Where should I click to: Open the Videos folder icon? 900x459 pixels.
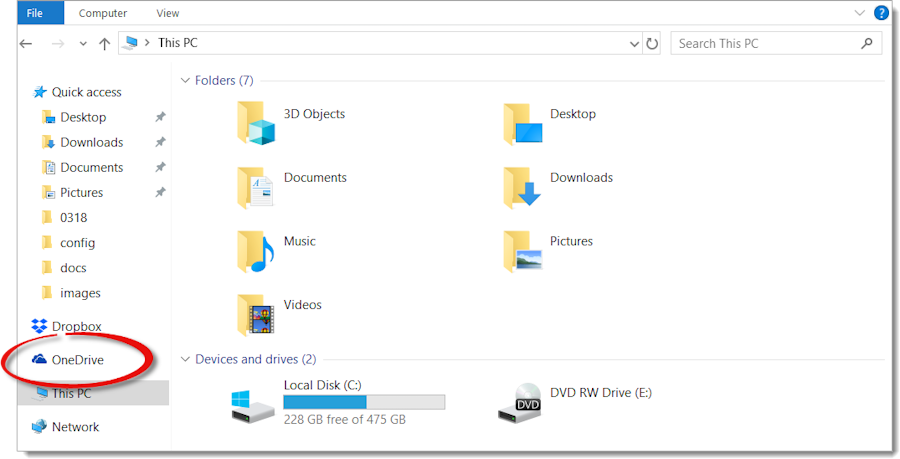(256, 314)
